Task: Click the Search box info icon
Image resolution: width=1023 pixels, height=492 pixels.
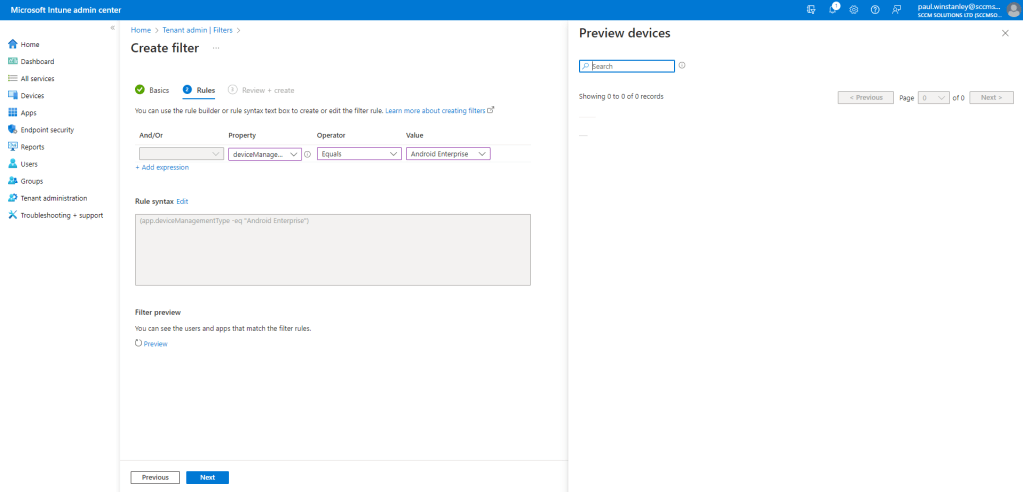Action: pyautogui.click(x=682, y=66)
